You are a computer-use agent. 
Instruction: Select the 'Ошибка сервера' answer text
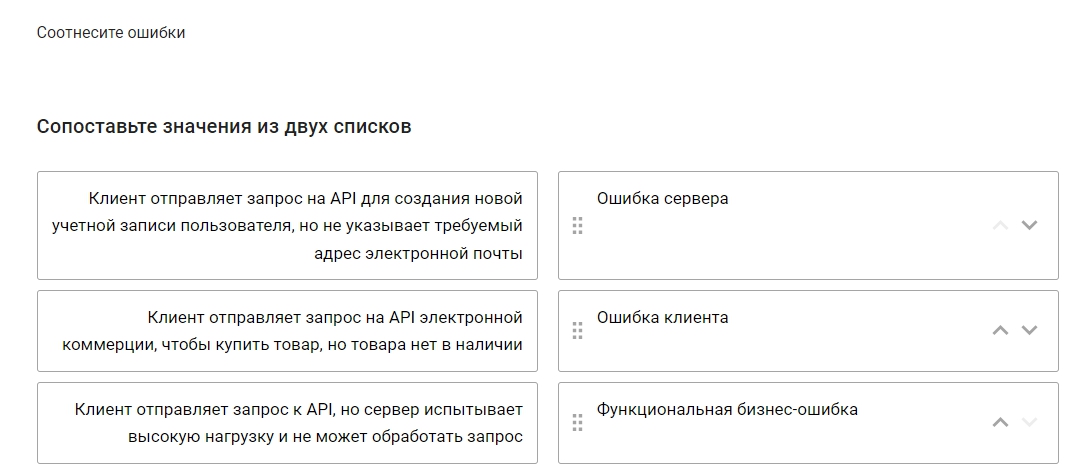[662, 199]
